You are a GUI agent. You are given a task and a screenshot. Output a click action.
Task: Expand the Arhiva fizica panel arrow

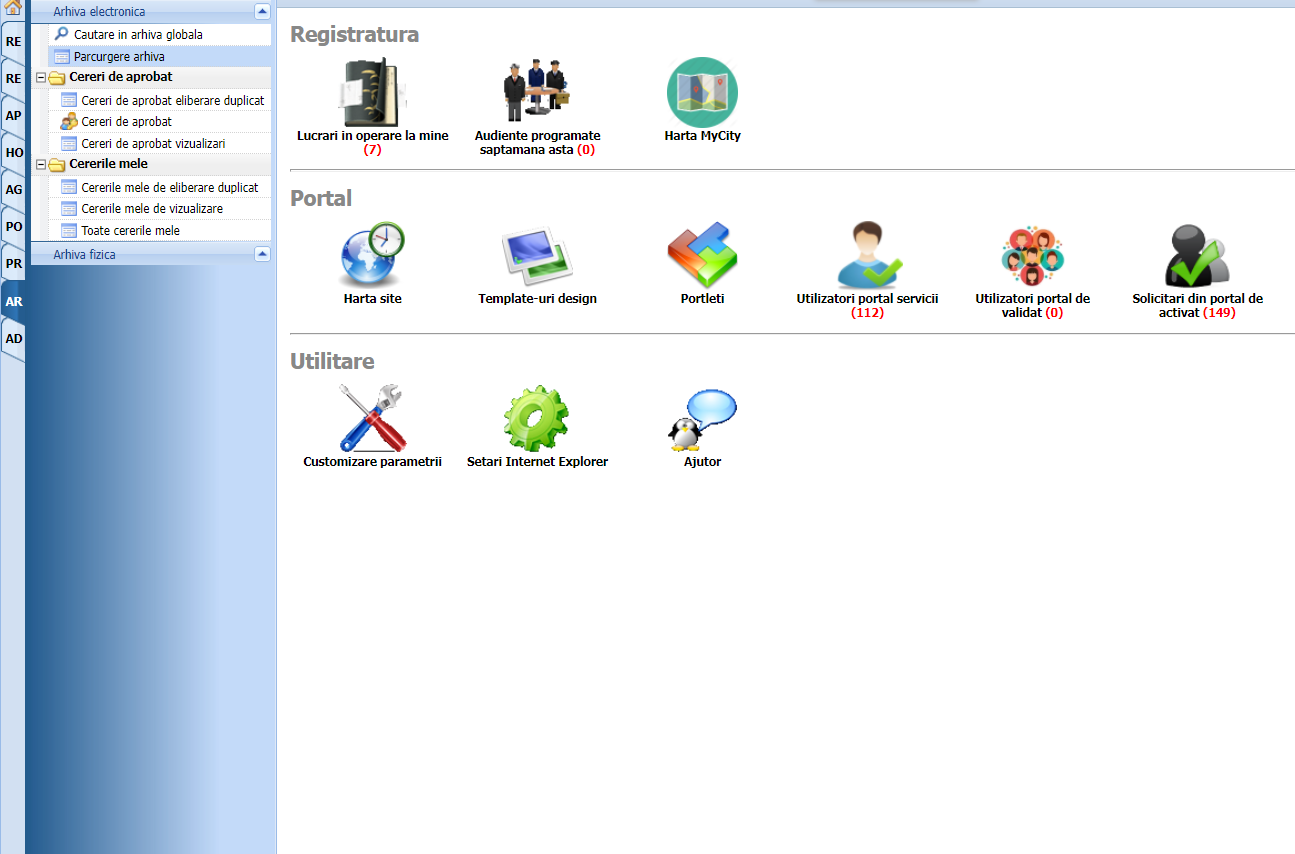[x=262, y=255]
